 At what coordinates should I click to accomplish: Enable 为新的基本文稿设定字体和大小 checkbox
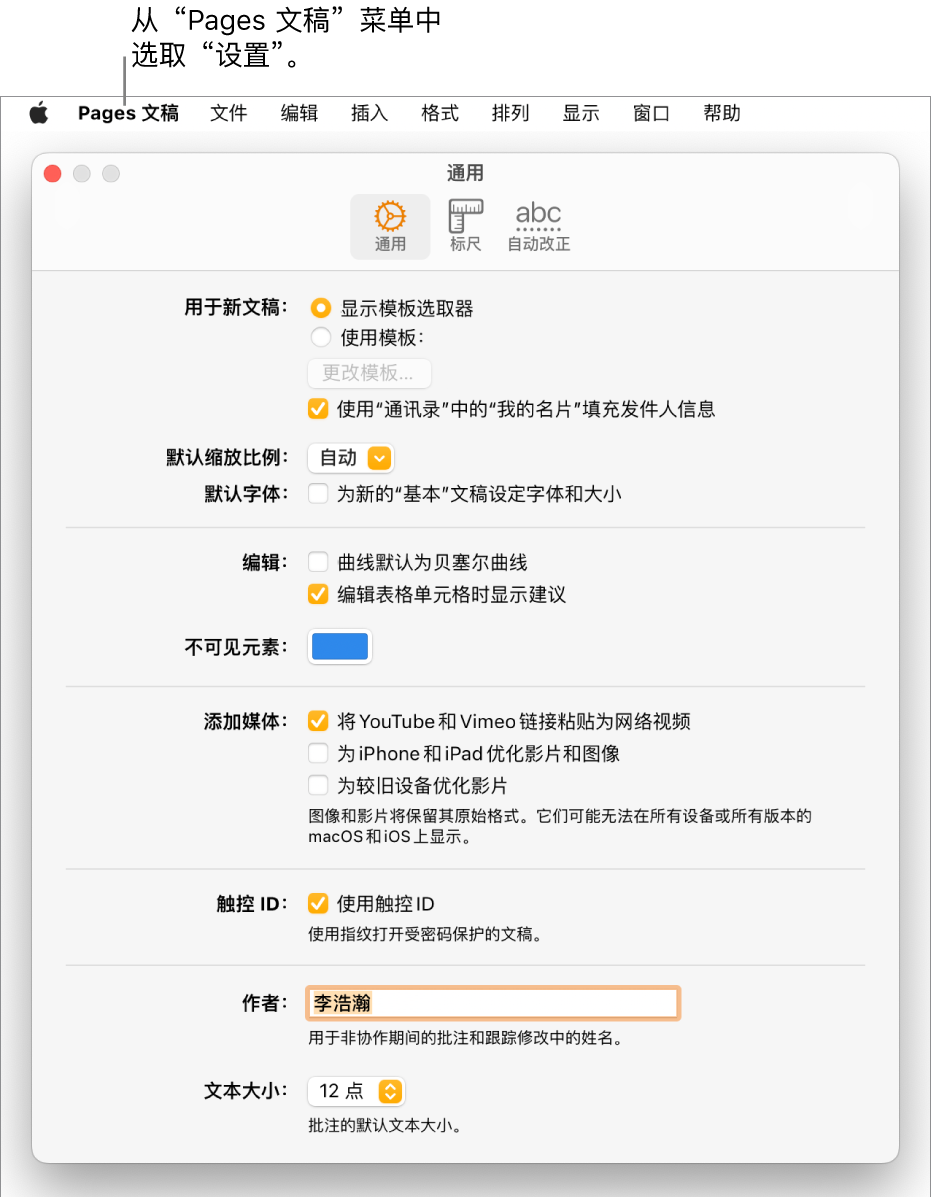(318, 494)
